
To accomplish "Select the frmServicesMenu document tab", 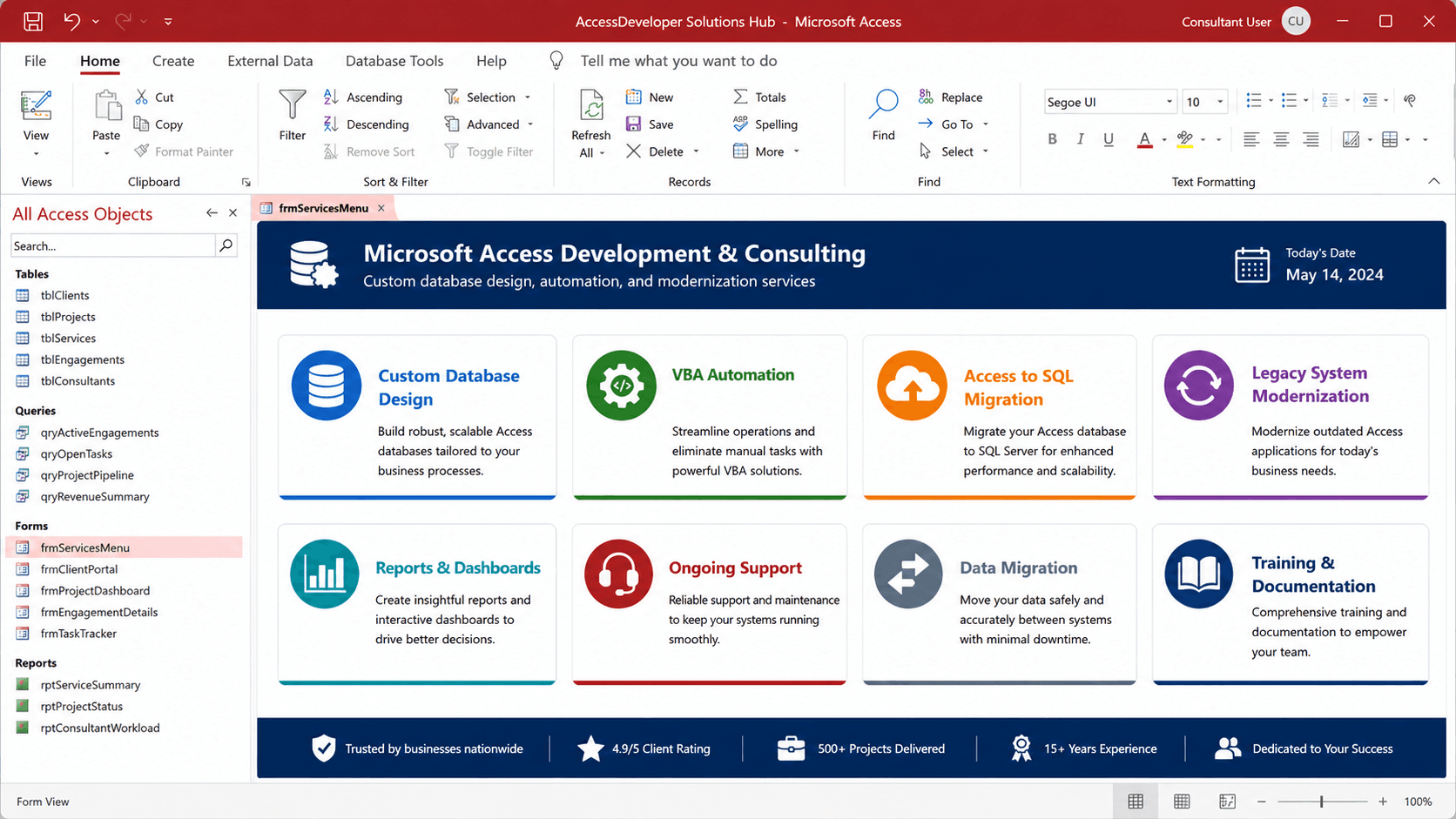I will pos(323,208).
